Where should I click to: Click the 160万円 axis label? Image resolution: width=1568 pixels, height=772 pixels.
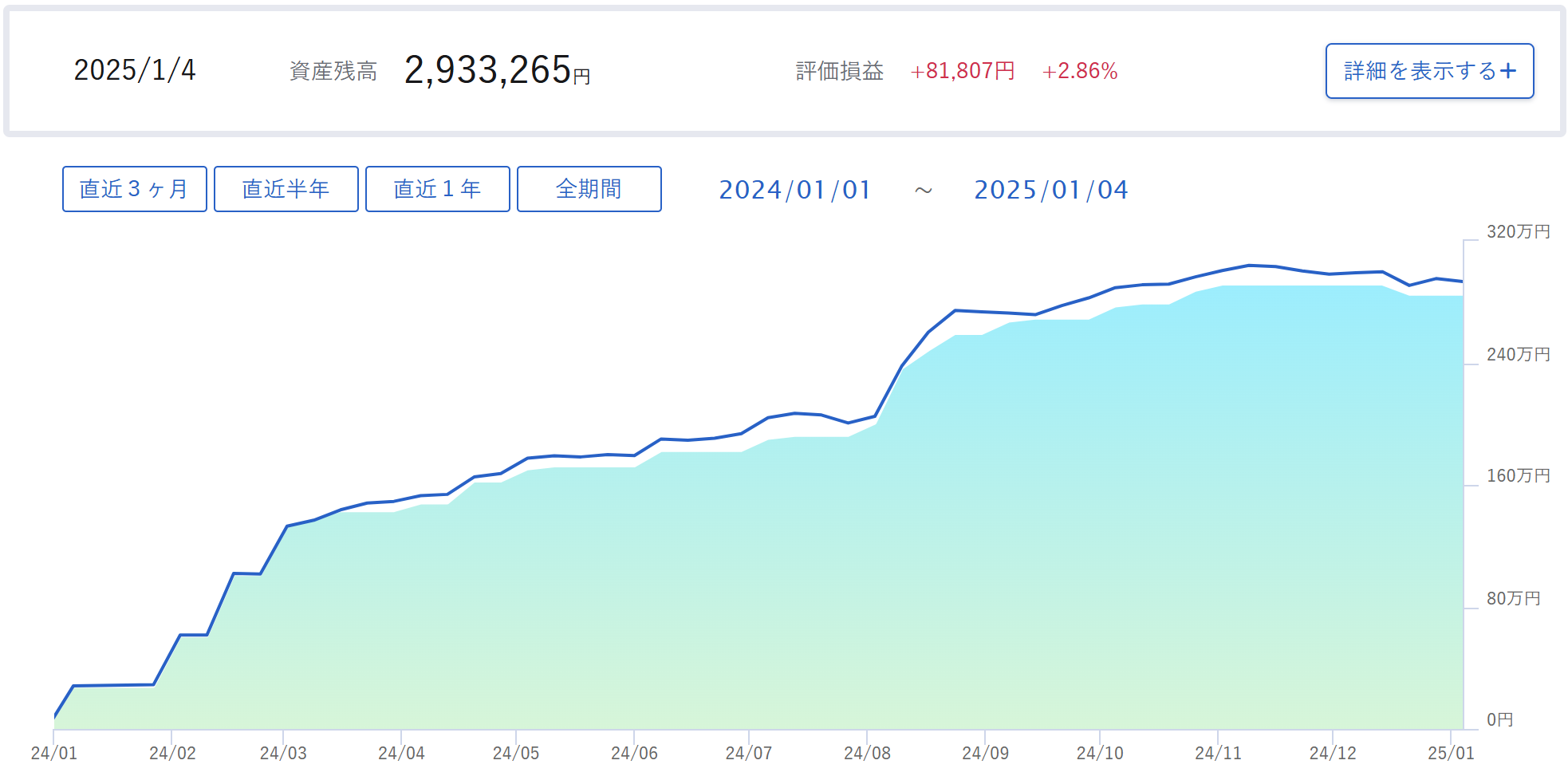click(x=1519, y=476)
